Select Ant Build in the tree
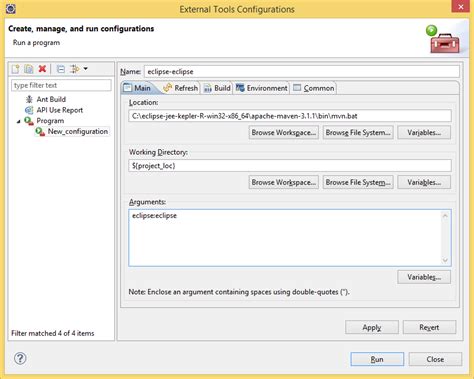The height and width of the screenshot is (379, 474). click(x=51, y=99)
